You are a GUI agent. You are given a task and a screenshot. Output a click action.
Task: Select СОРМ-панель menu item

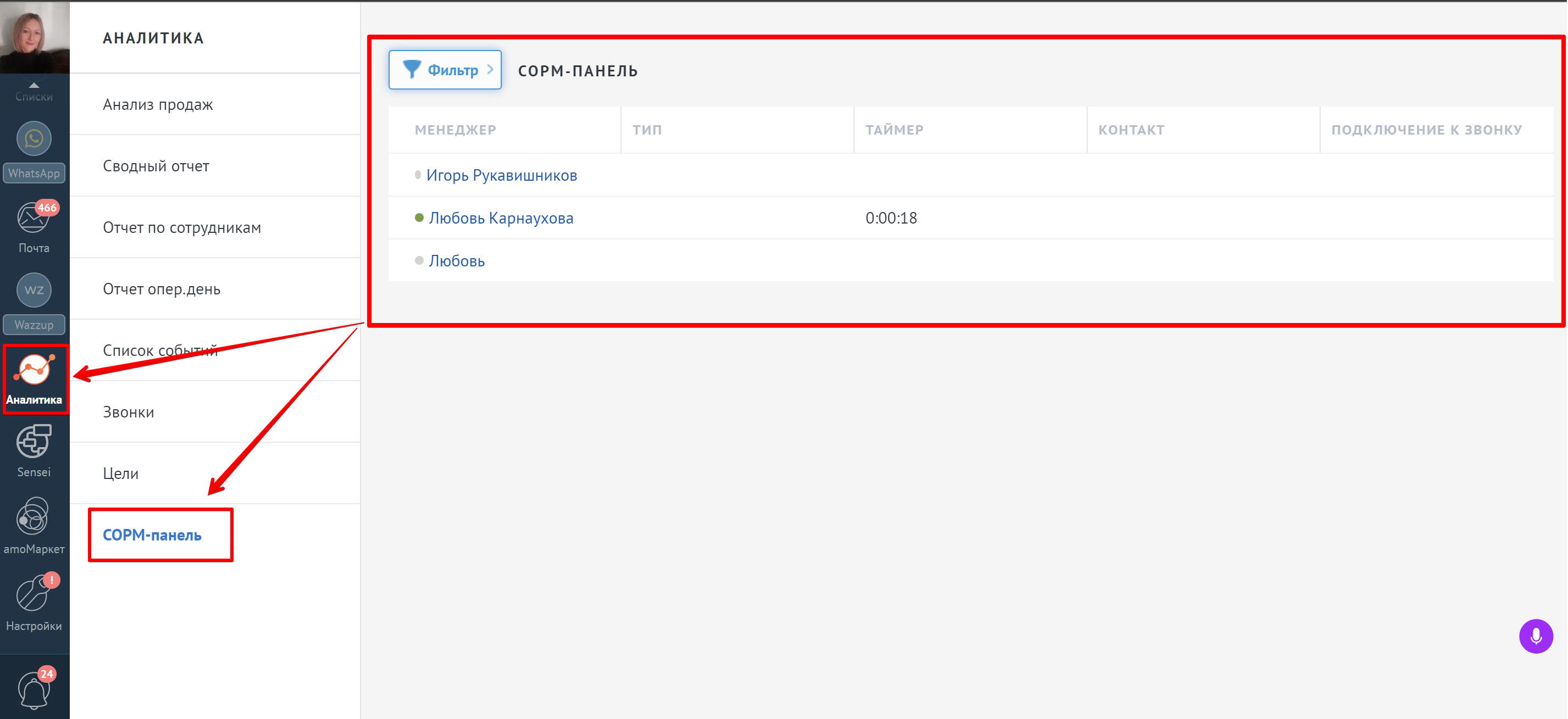[x=152, y=536]
